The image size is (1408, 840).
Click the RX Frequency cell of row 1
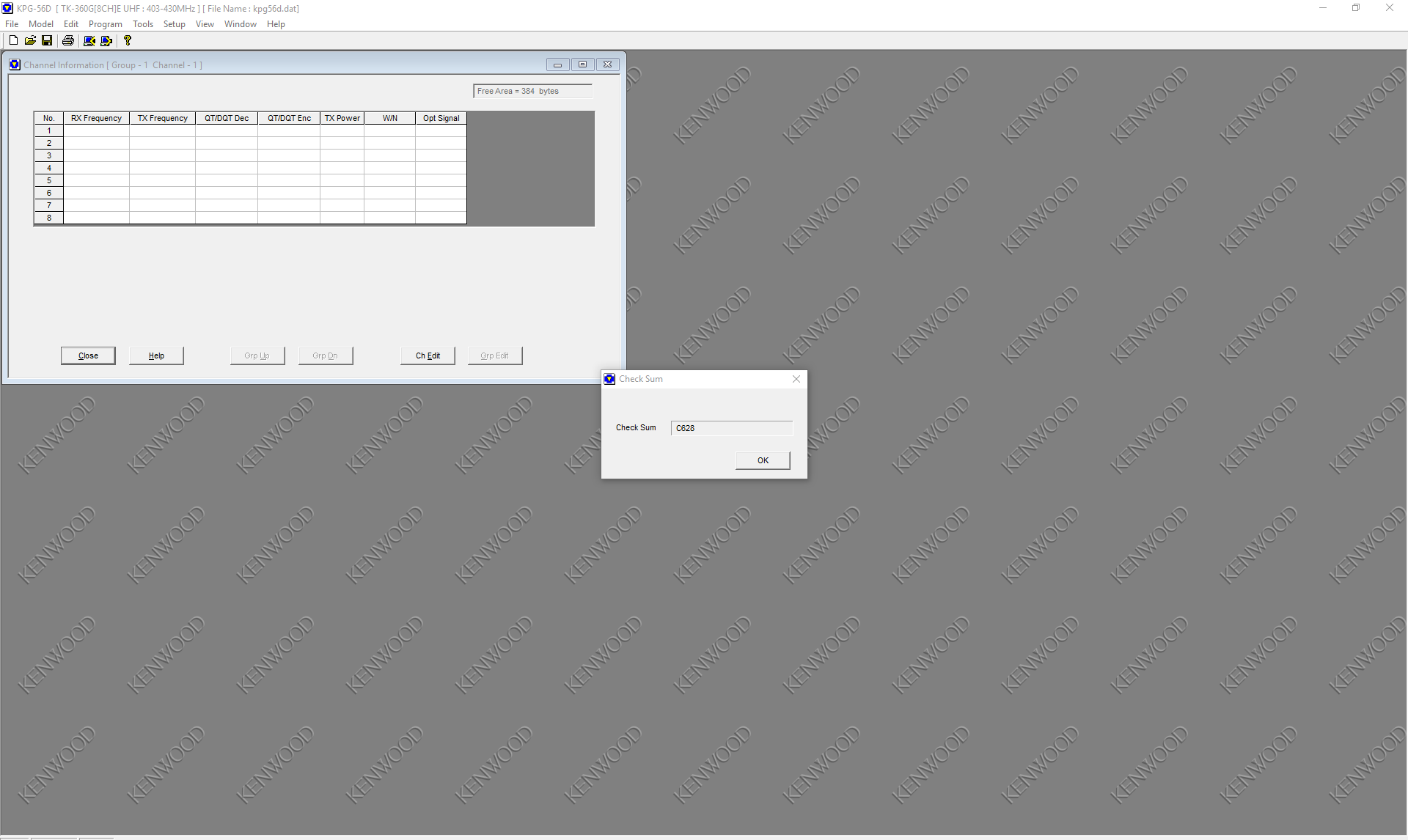(96, 130)
